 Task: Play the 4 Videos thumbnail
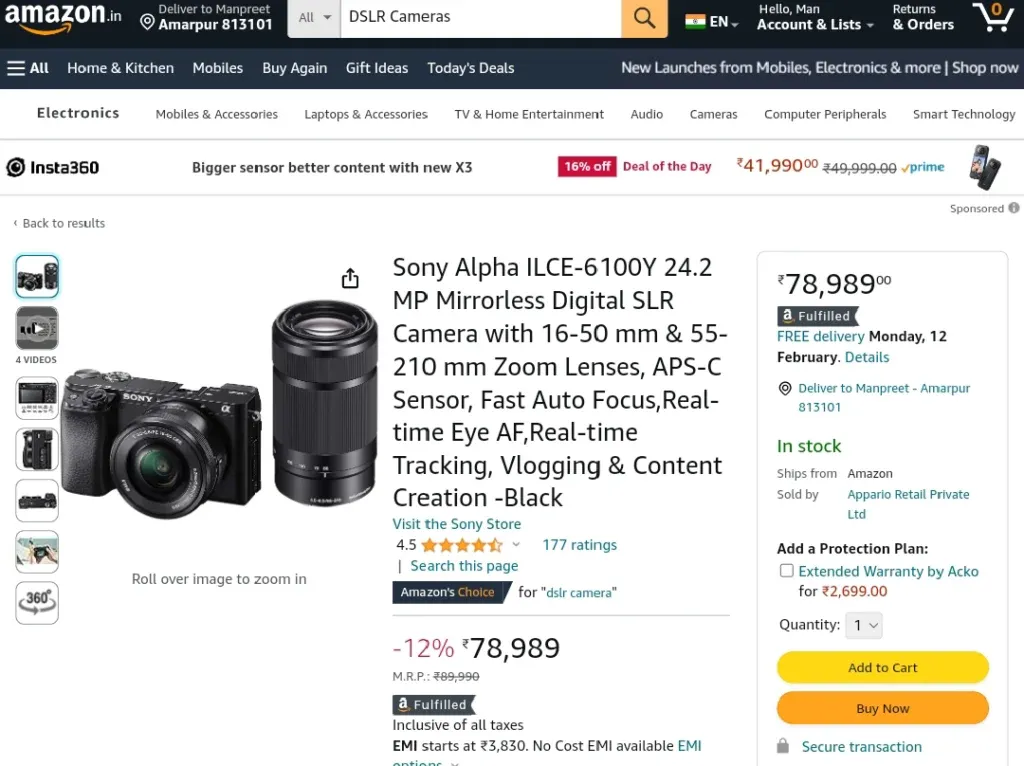tap(37, 328)
